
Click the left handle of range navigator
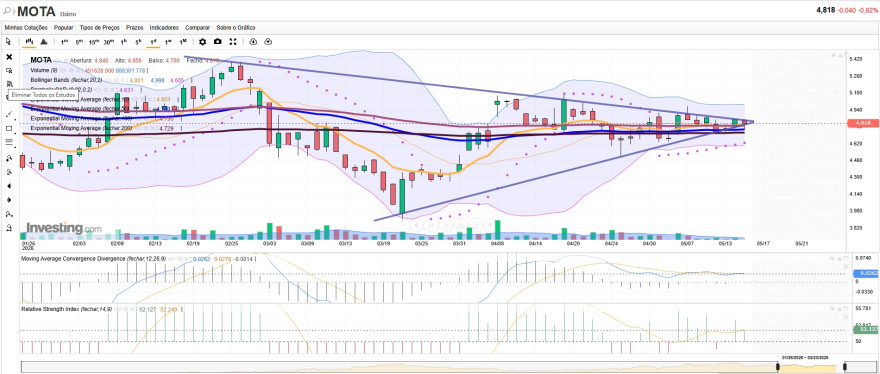point(778,367)
